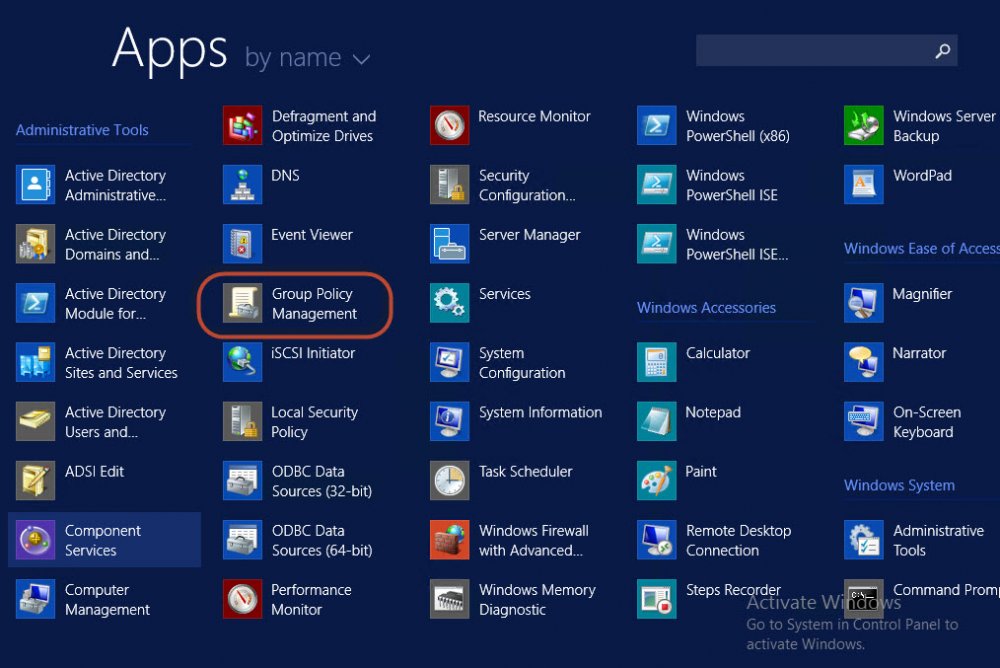
Task: Open Local Security Policy icon
Action: point(242,422)
